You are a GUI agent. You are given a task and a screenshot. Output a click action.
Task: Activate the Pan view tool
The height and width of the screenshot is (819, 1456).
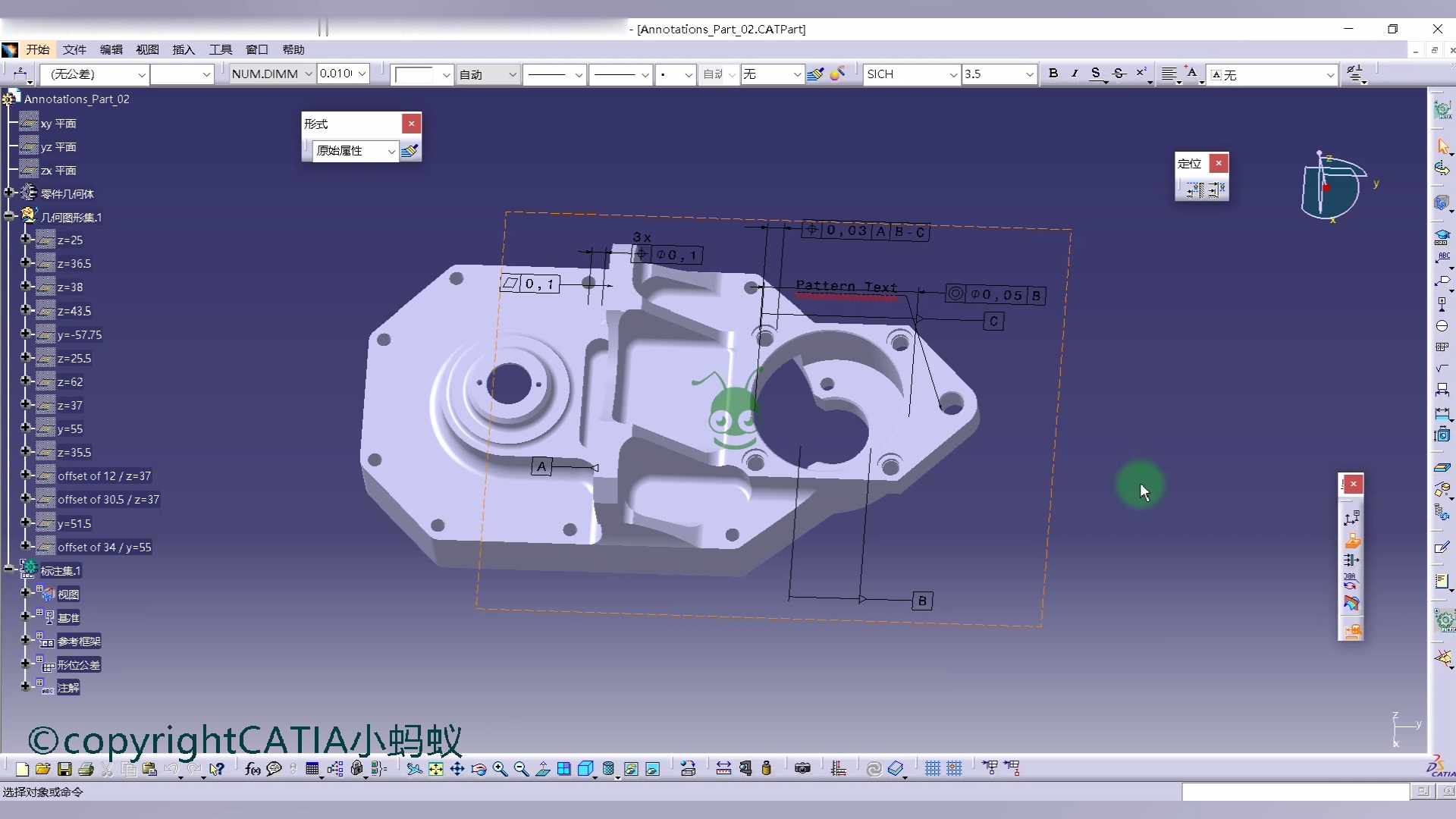click(457, 769)
